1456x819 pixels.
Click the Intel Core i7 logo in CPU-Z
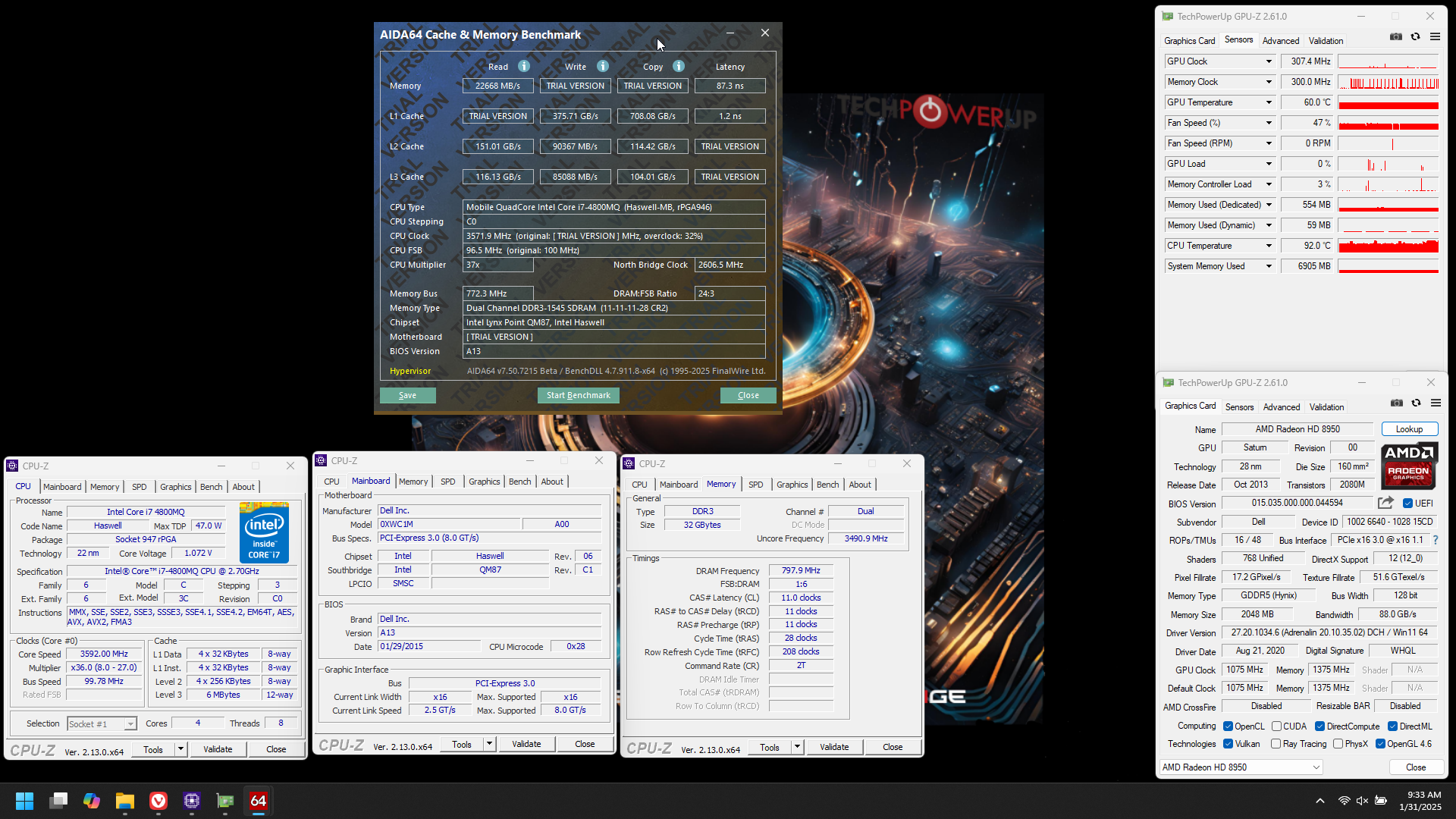264,532
